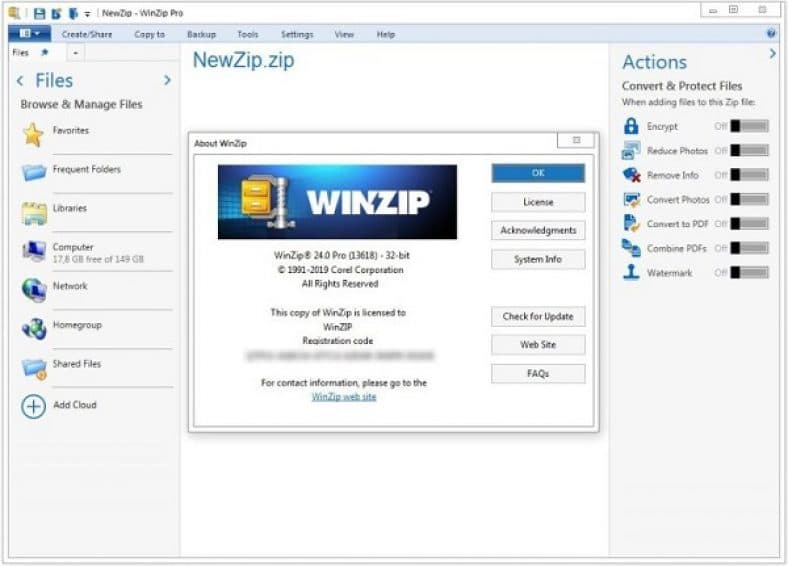Turn on the Combine PDFs switch
This screenshot has width=788, height=566.
click(749, 248)
